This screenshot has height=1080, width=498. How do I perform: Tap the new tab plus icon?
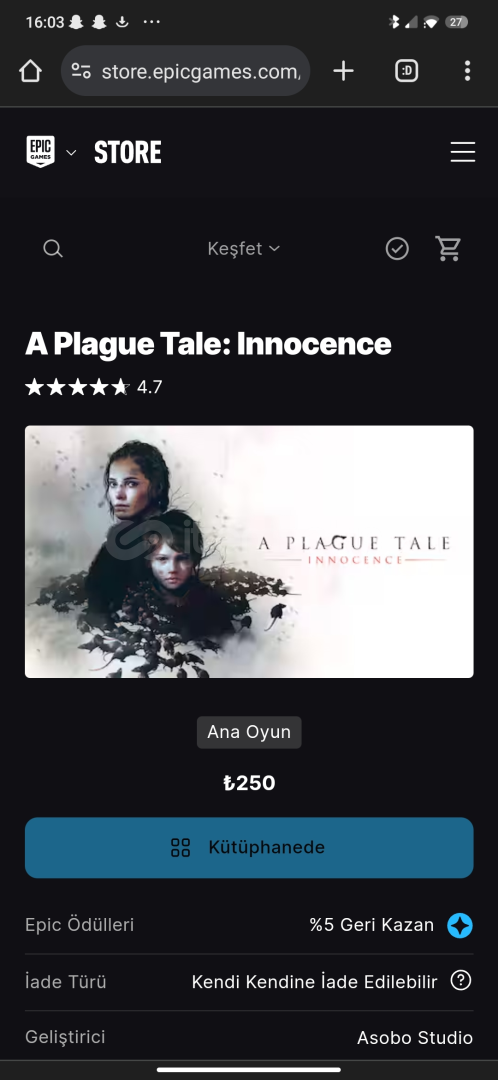(343, 70)
